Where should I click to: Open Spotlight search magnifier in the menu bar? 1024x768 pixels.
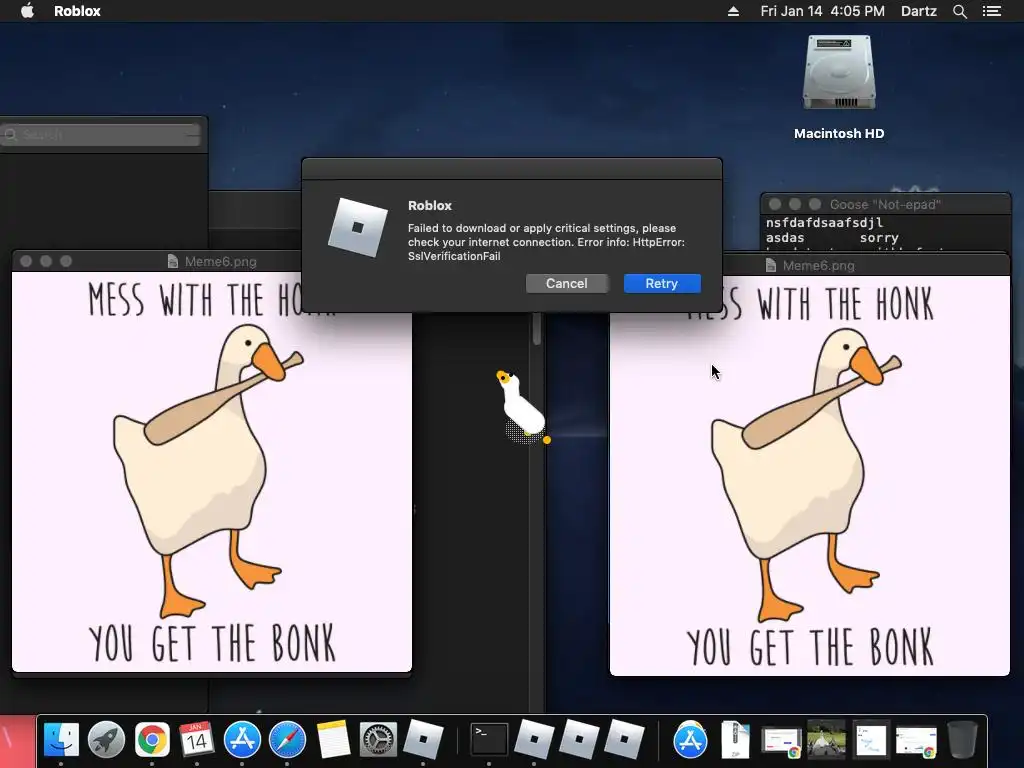tap(959, 11)
